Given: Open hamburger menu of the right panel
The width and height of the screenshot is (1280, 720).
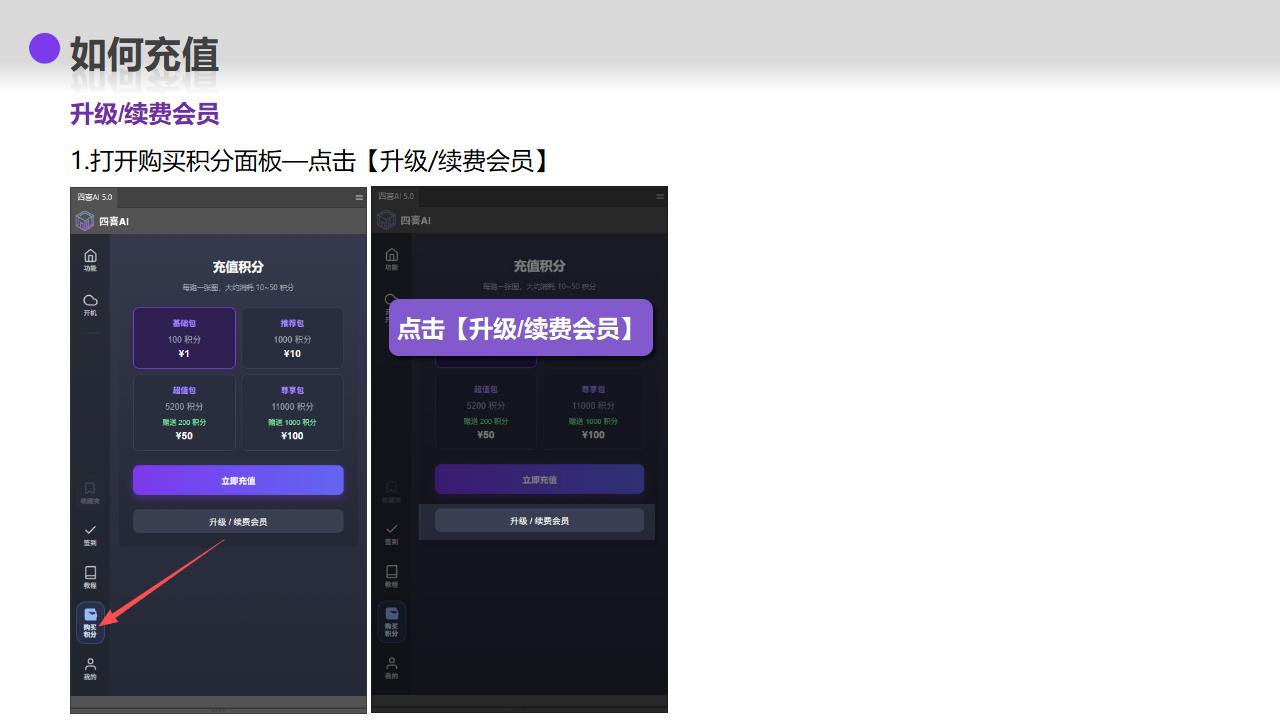Looking at the screenshot, I should 660,197.
